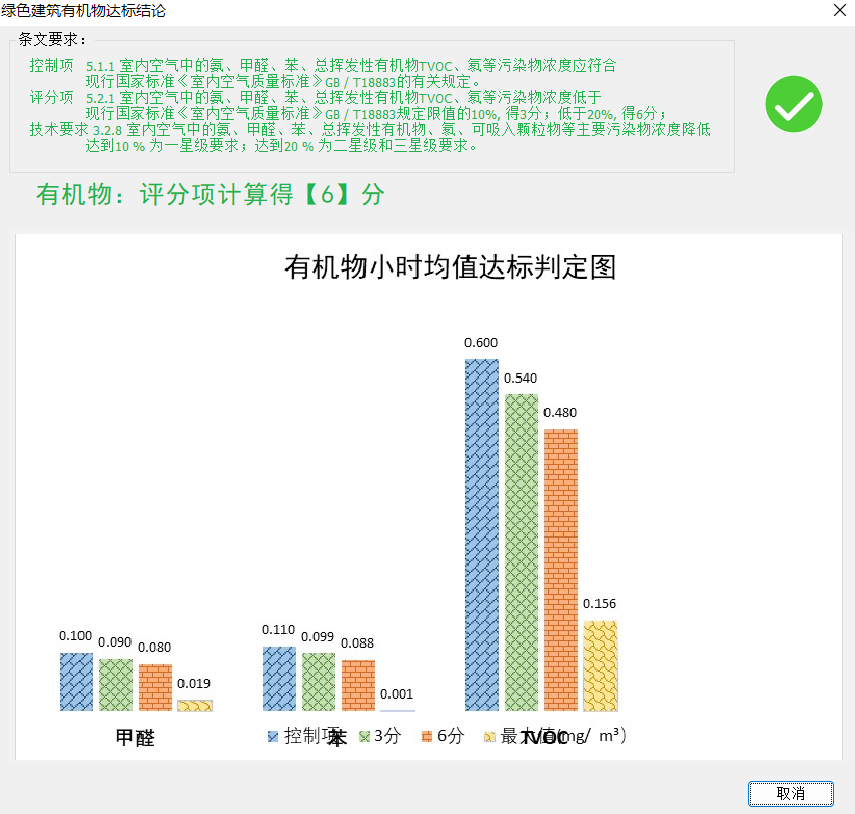Click the green checkmark pass icon
855x814 pixels.
point(793,104)
